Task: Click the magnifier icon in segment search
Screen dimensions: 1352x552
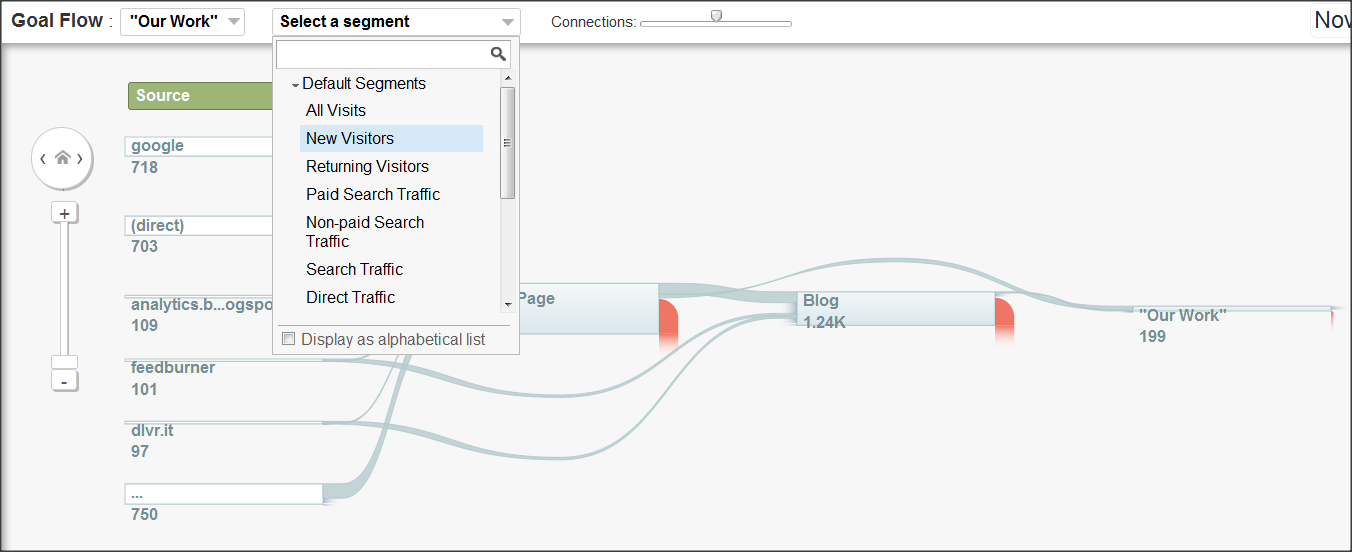Action: tap(498, 54)
